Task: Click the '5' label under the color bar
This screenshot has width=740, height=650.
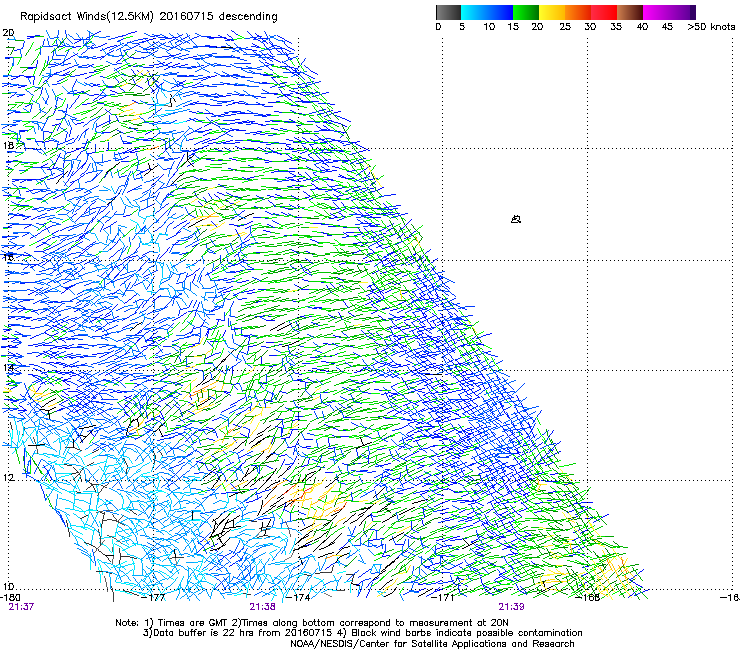Action: pos(462,27)
